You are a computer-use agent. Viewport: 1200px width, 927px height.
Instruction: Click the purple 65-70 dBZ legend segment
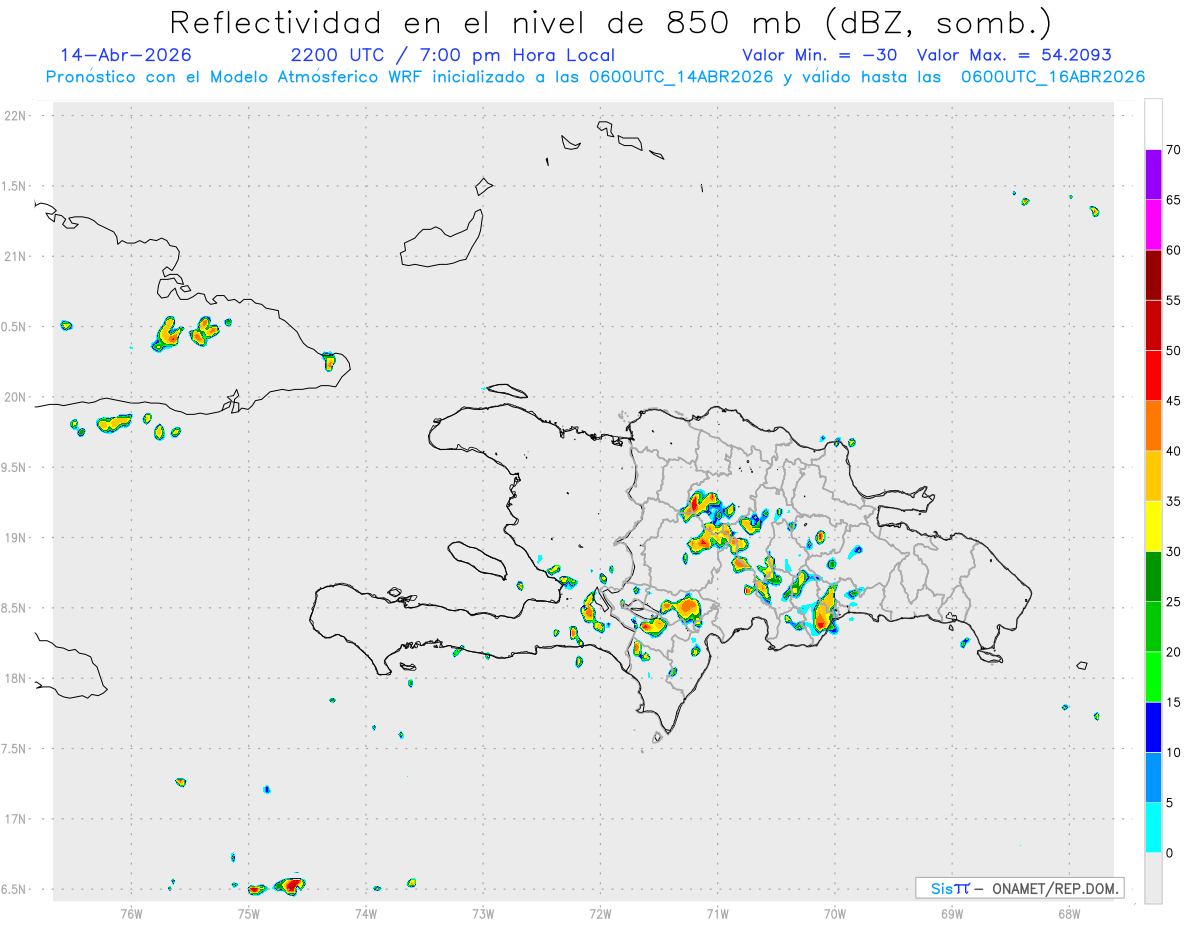1153,174
